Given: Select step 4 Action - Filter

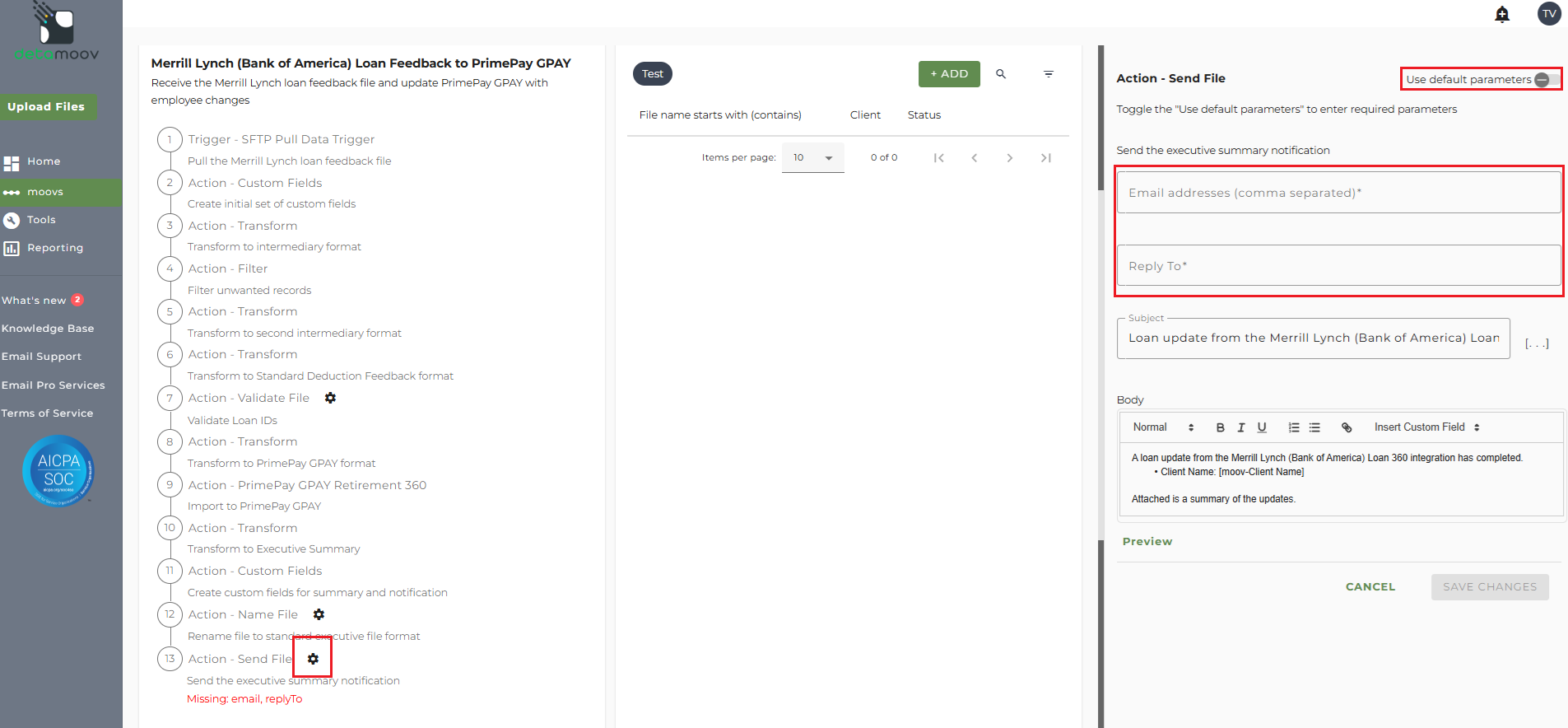Looking at the screenshot, I should tap(228, 268).
